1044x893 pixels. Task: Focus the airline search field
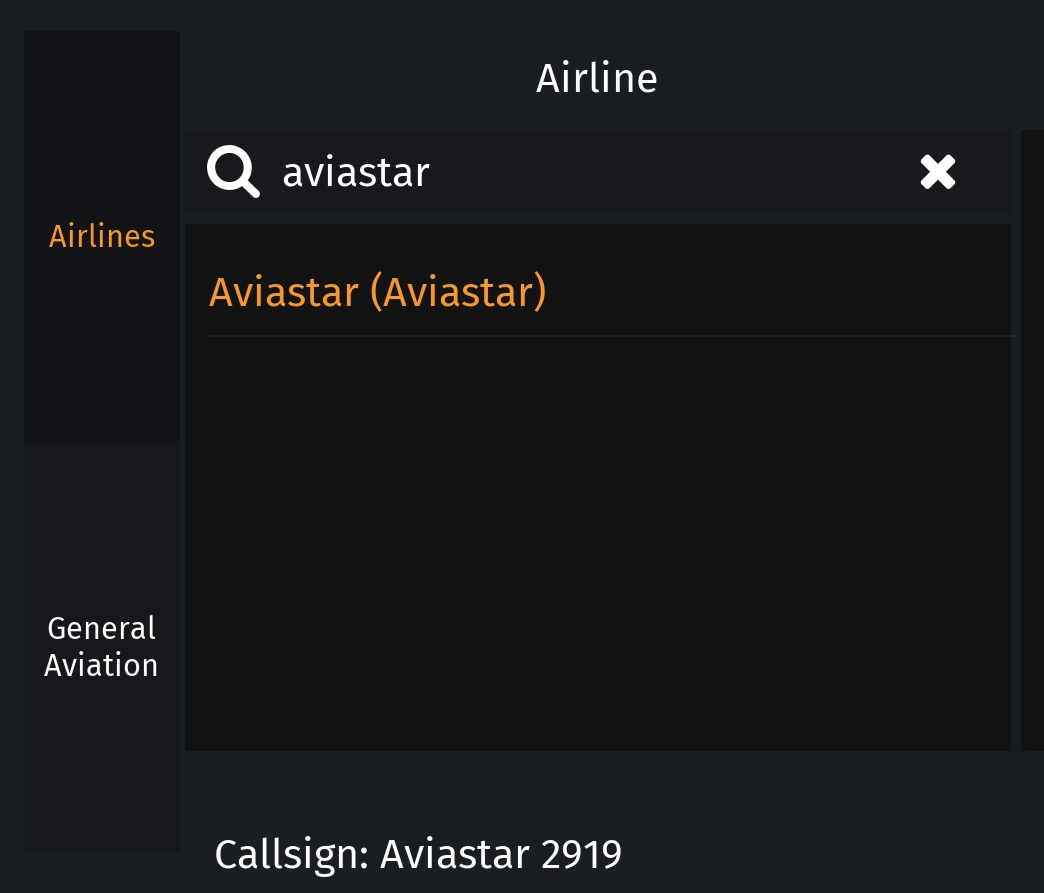point(600,172)
